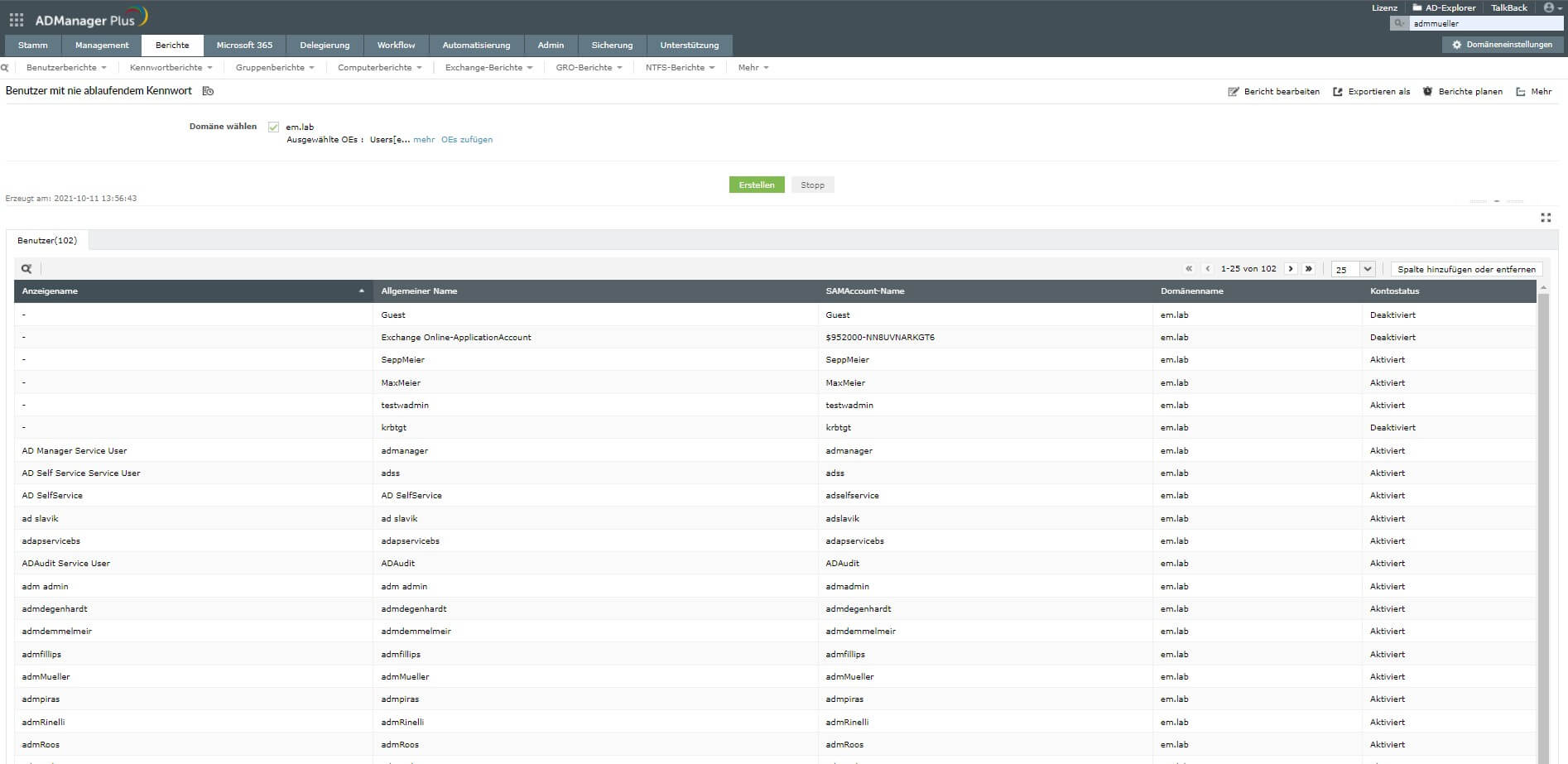Viewport: 1568px width, 764px height.
Task: Click the Berichte planen clock icon
Action: pyautogui.click(x=1427, y=91)
